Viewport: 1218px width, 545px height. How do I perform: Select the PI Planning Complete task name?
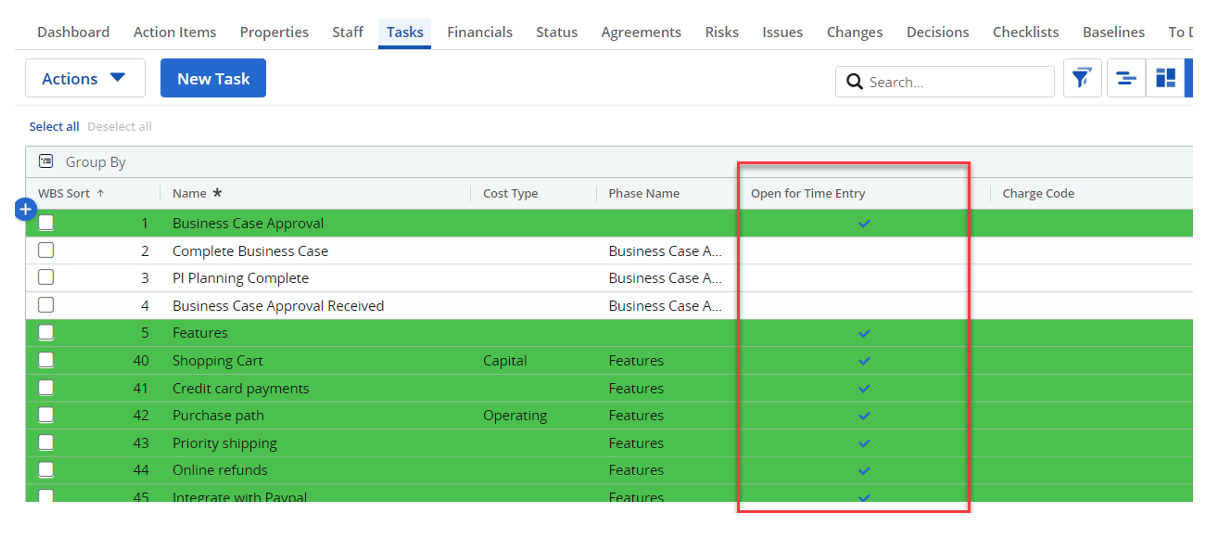[241, 278]
